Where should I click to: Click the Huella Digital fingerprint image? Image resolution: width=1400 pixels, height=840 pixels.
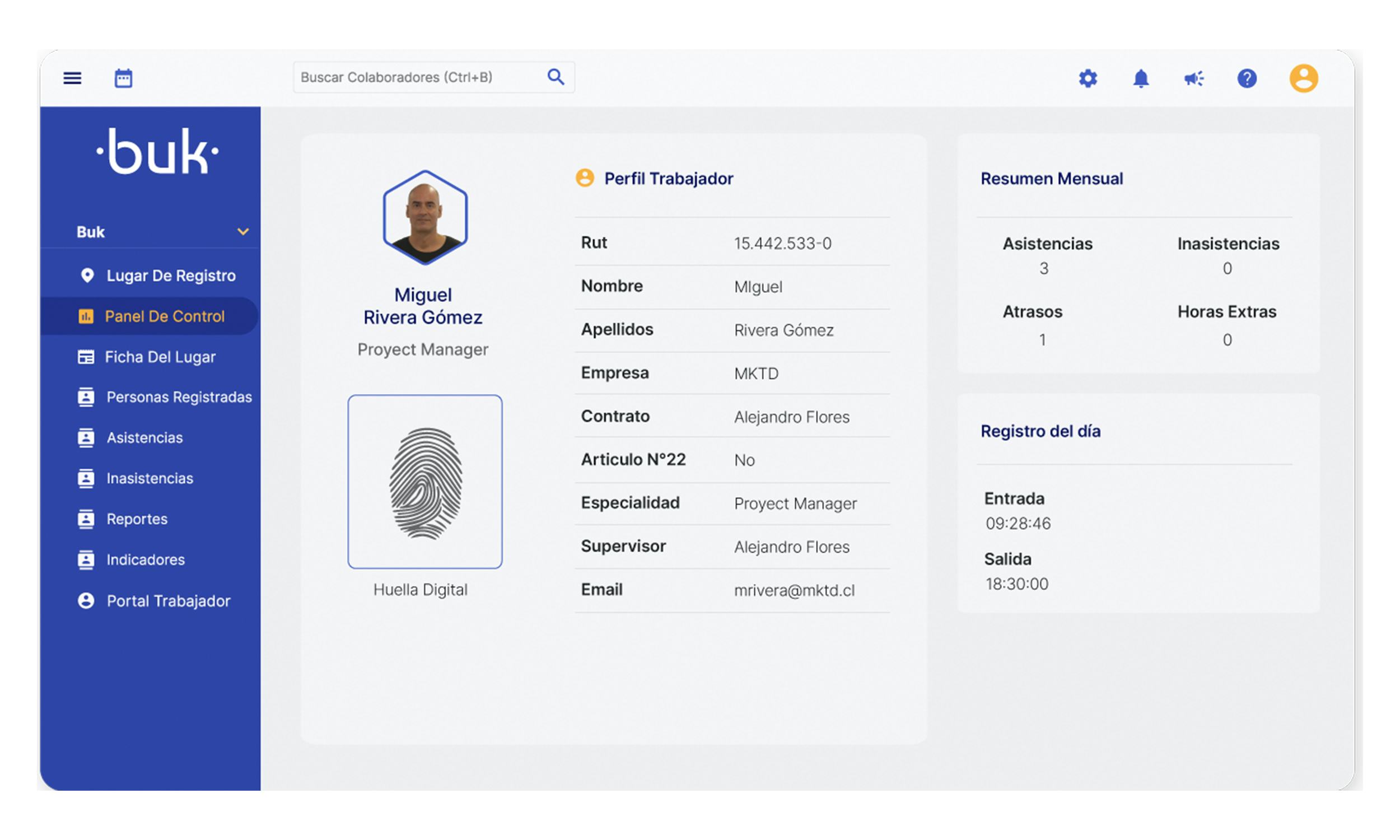click(424, 482)
